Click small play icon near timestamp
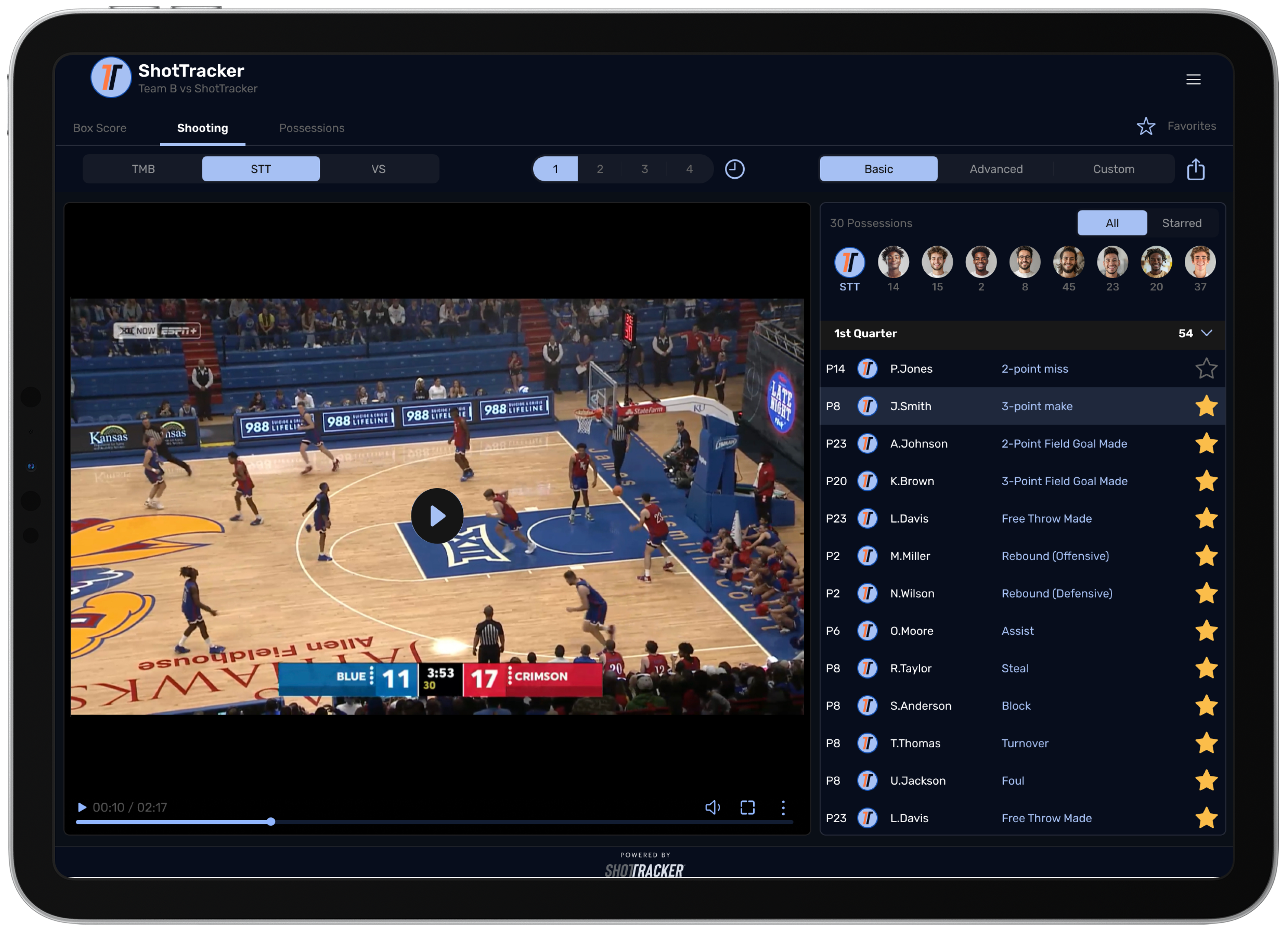Image resolution: width=1288 pixels, height=933 pixels. 82,807
